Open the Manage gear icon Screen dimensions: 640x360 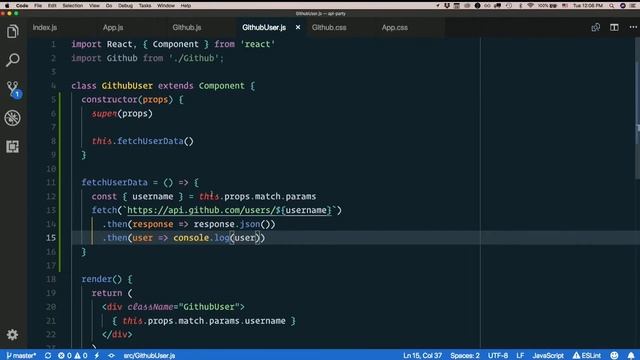(x=13, y=335)
